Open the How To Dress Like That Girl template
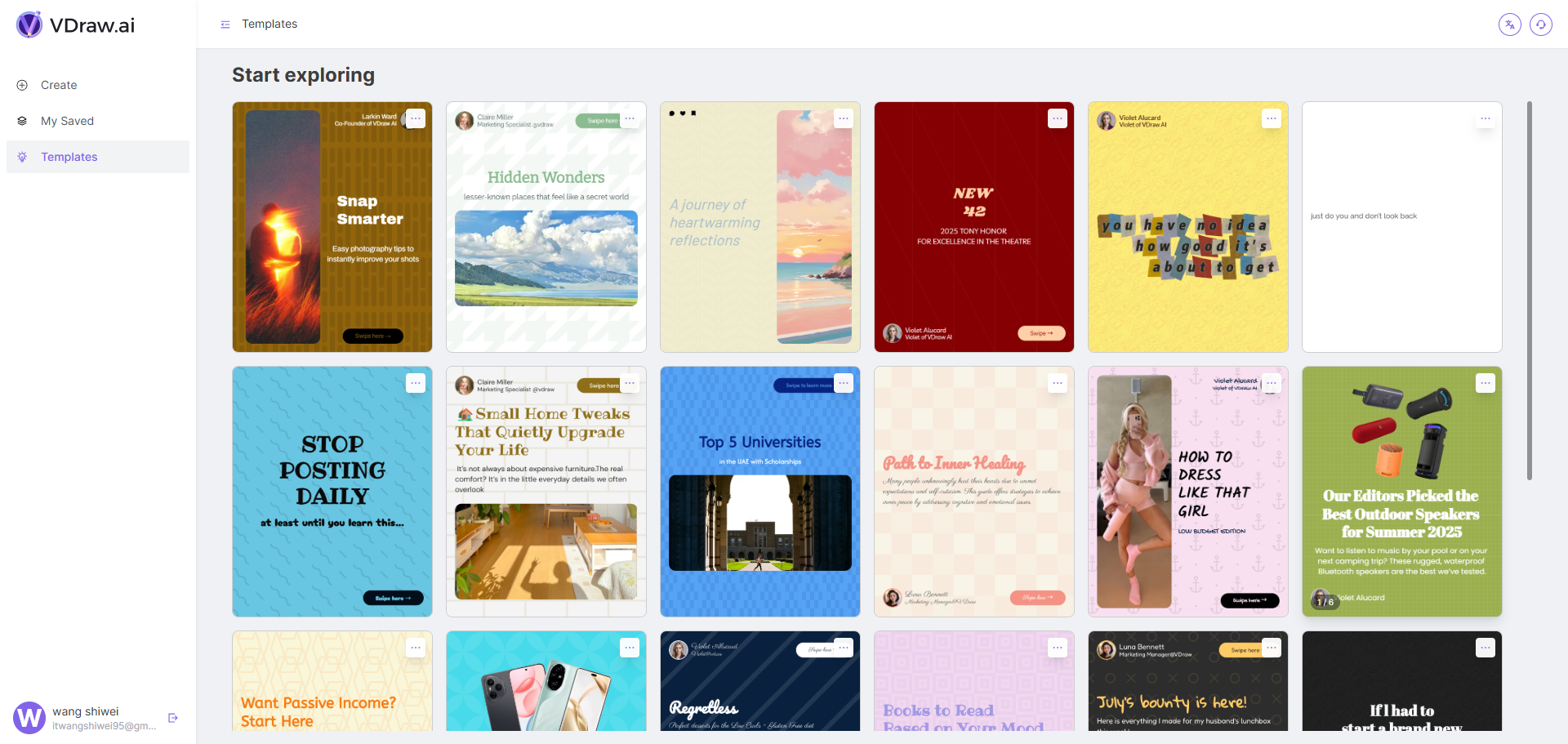The height and width of the screenshot is (744, 1568). click(x=1188, y=492)
